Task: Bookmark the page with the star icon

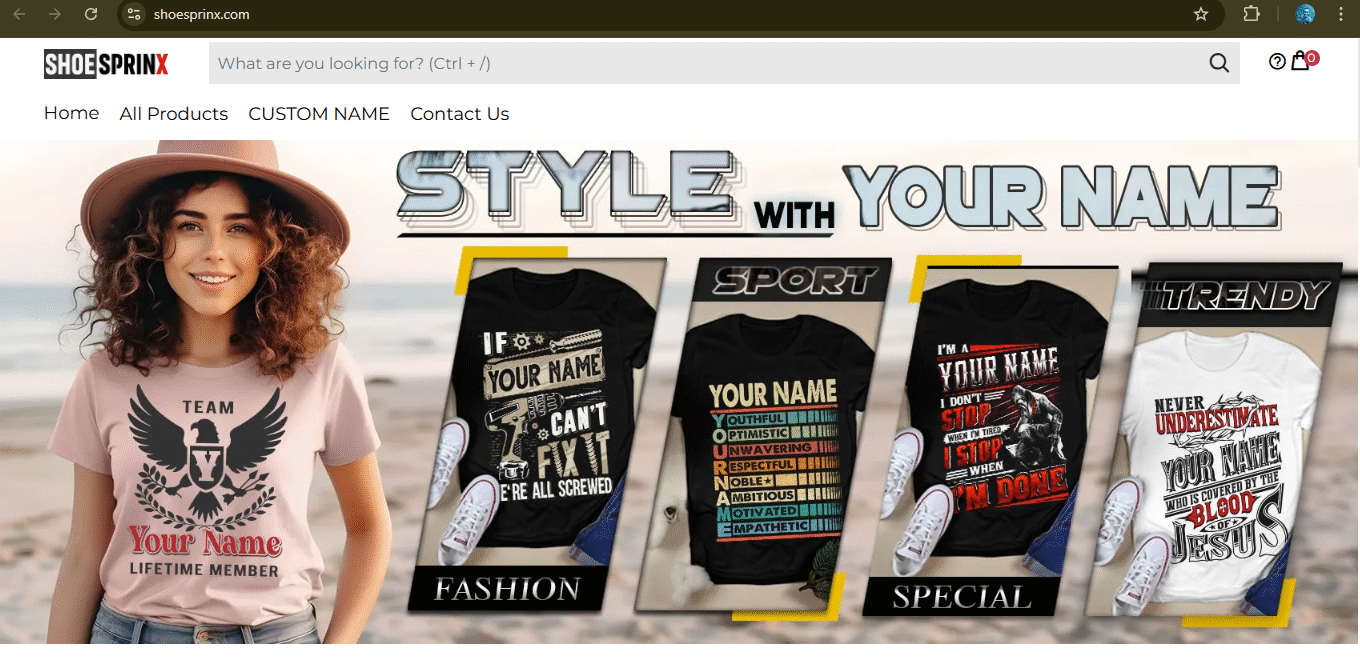Action: pos(1201,15)
